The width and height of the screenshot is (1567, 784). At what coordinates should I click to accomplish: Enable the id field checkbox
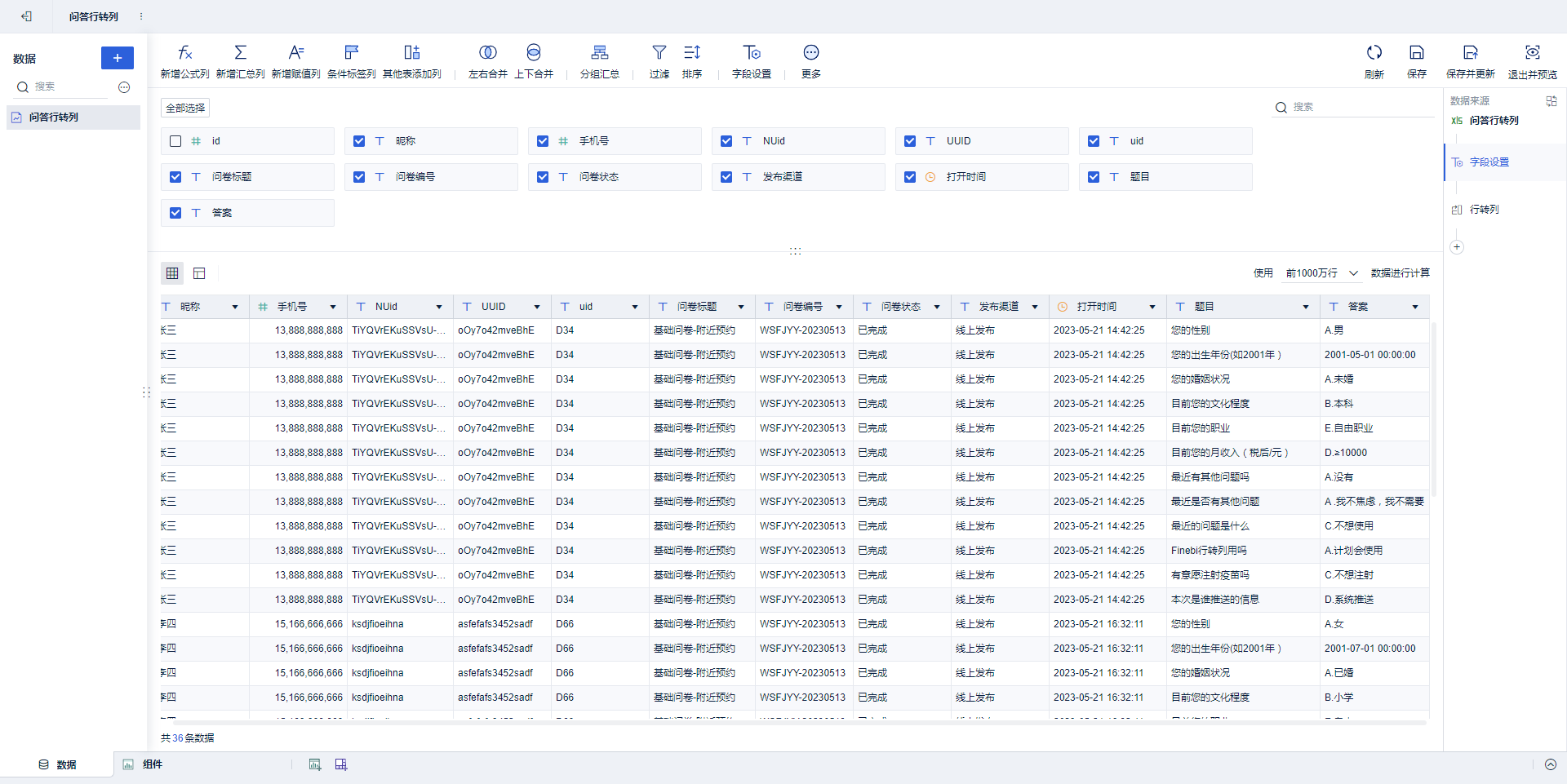175,141
